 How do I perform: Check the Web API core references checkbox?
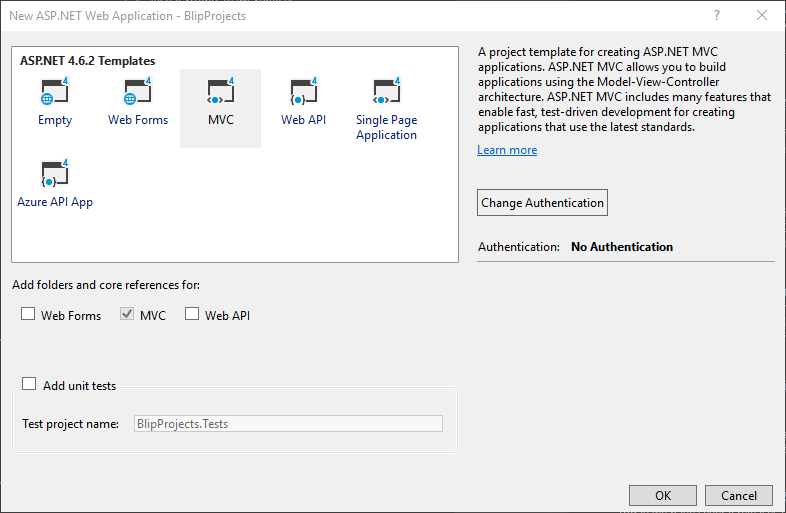pos(192,314)
